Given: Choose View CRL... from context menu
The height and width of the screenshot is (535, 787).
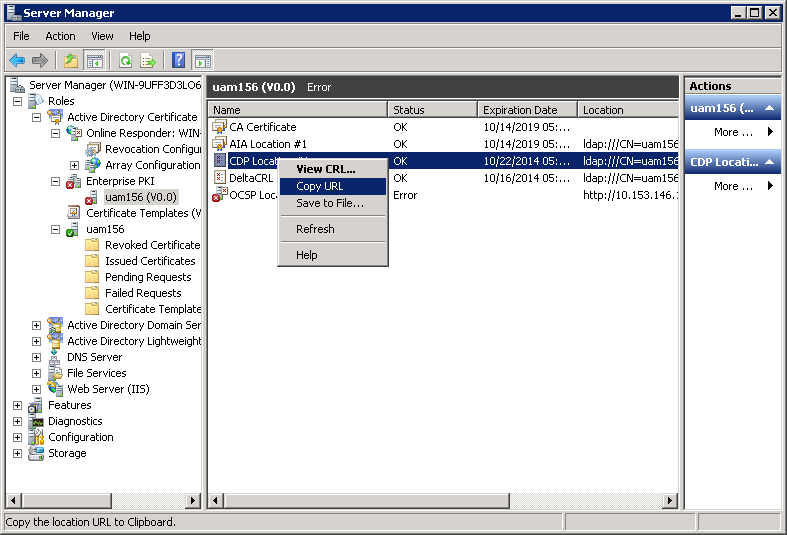Looking at the screenshot, I should click(x=333, y=169).
